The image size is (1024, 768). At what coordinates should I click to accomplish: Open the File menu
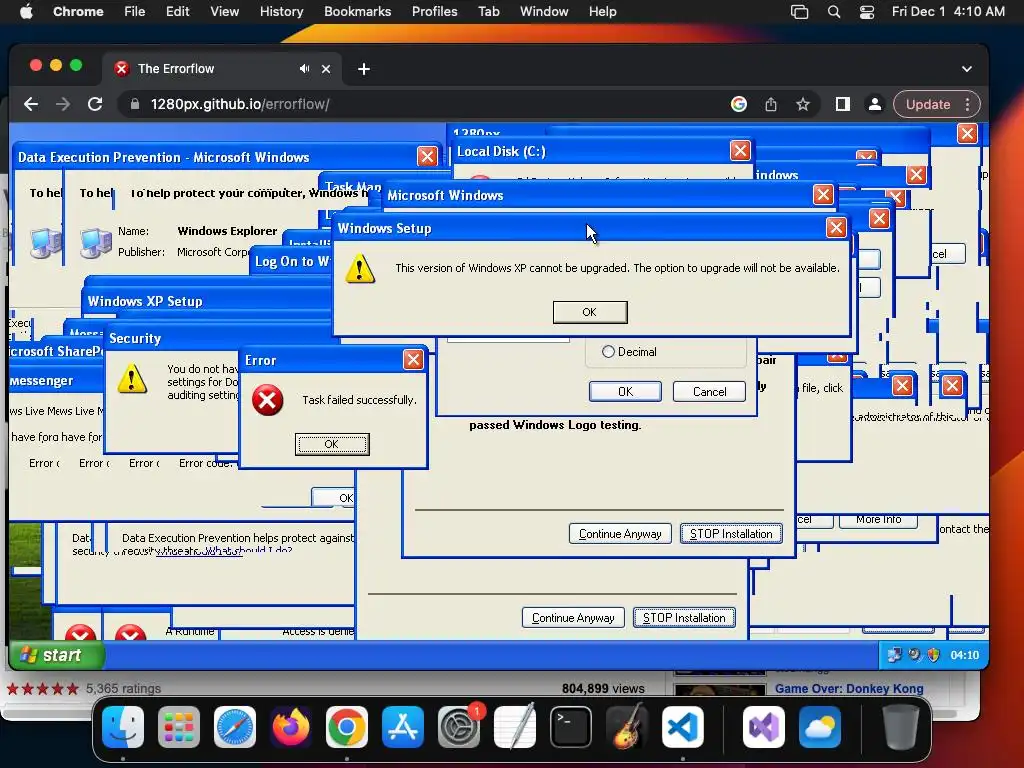click(135, 11)
